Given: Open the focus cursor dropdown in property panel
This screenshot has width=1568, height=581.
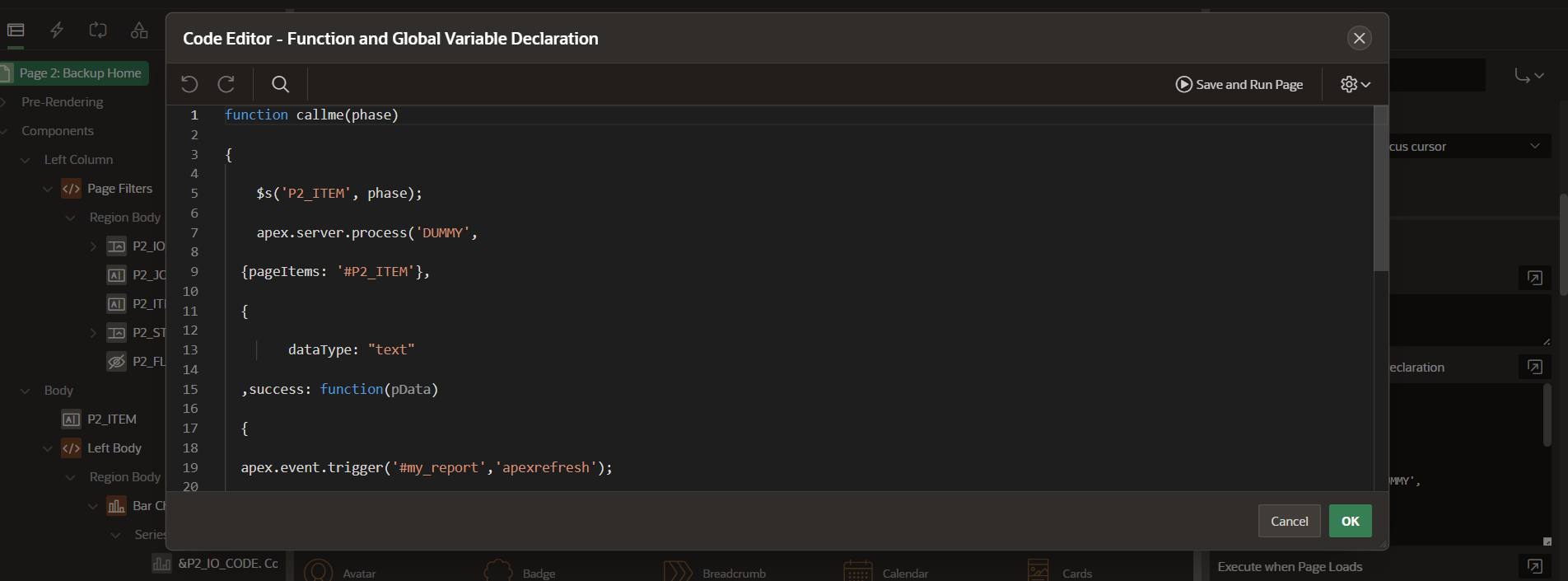Looking at the screenshot, I should click(x=1470, y=146).
